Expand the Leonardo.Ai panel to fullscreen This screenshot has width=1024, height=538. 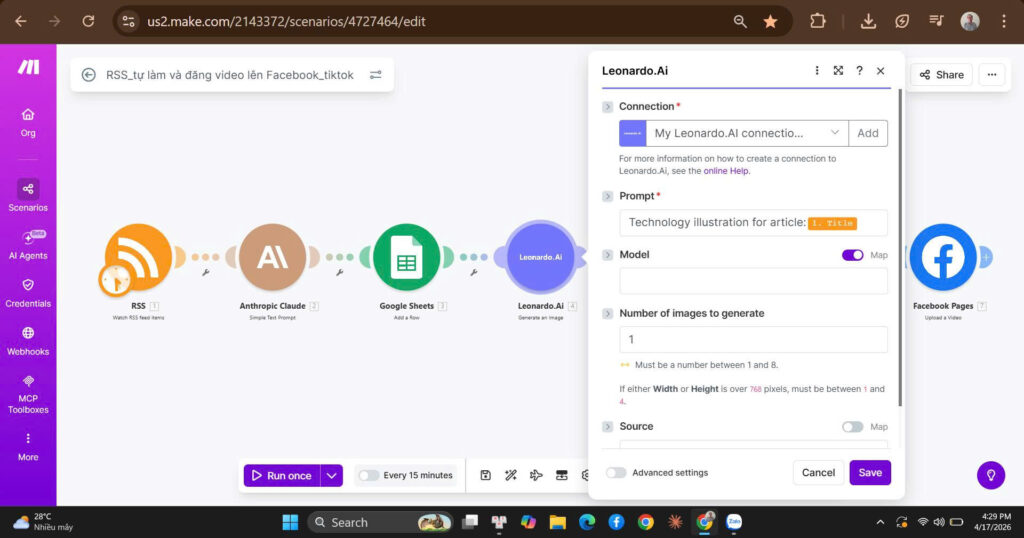pos(838,71)
